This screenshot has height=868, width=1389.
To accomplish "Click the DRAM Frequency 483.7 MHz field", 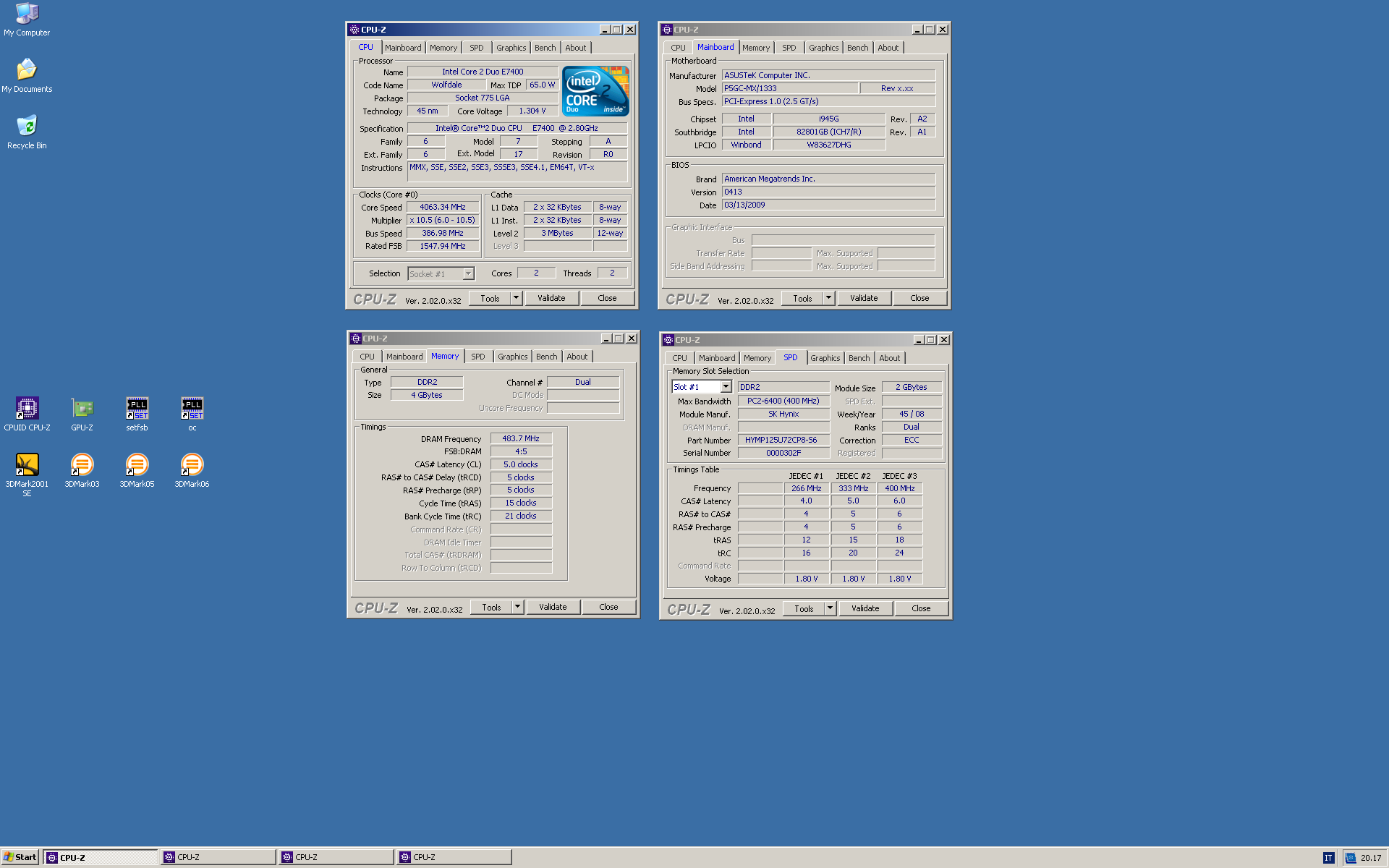I will (x=521, y=438).
